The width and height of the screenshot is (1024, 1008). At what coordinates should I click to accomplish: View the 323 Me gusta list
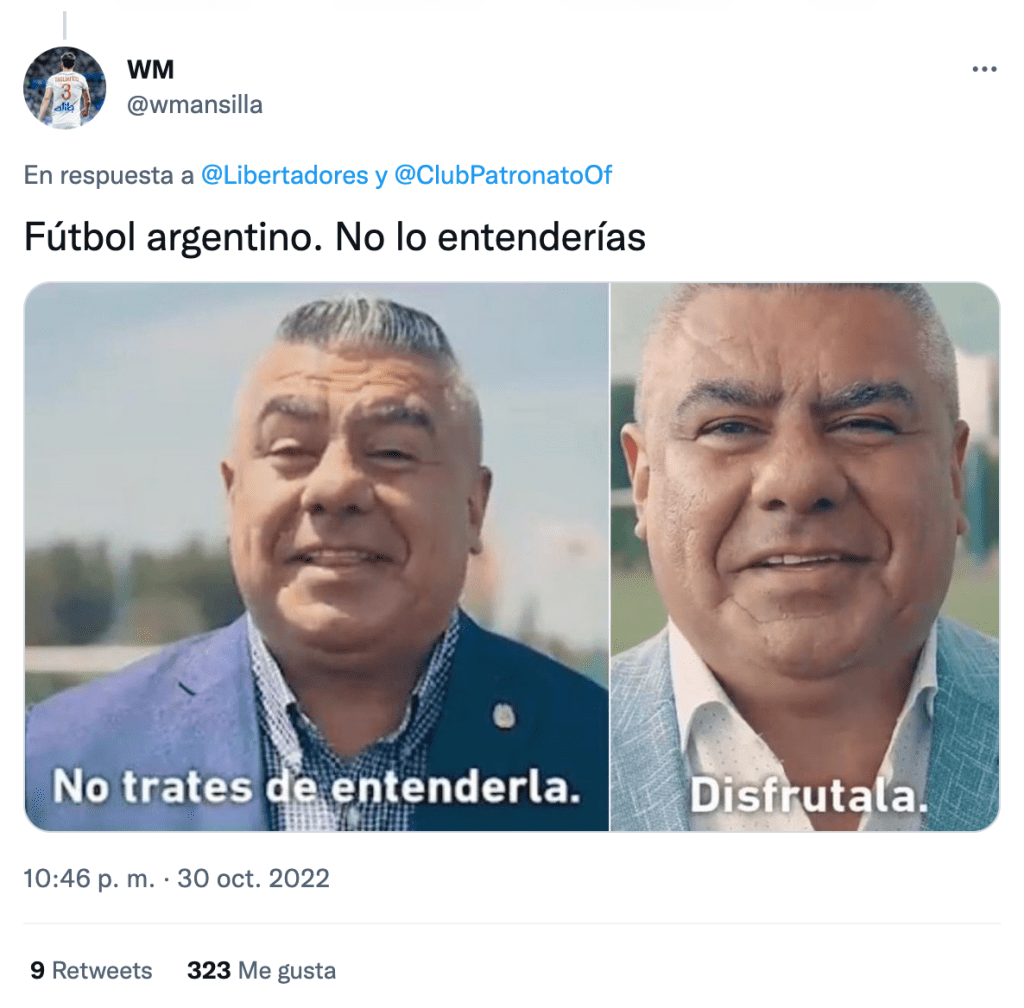[261, 970]
